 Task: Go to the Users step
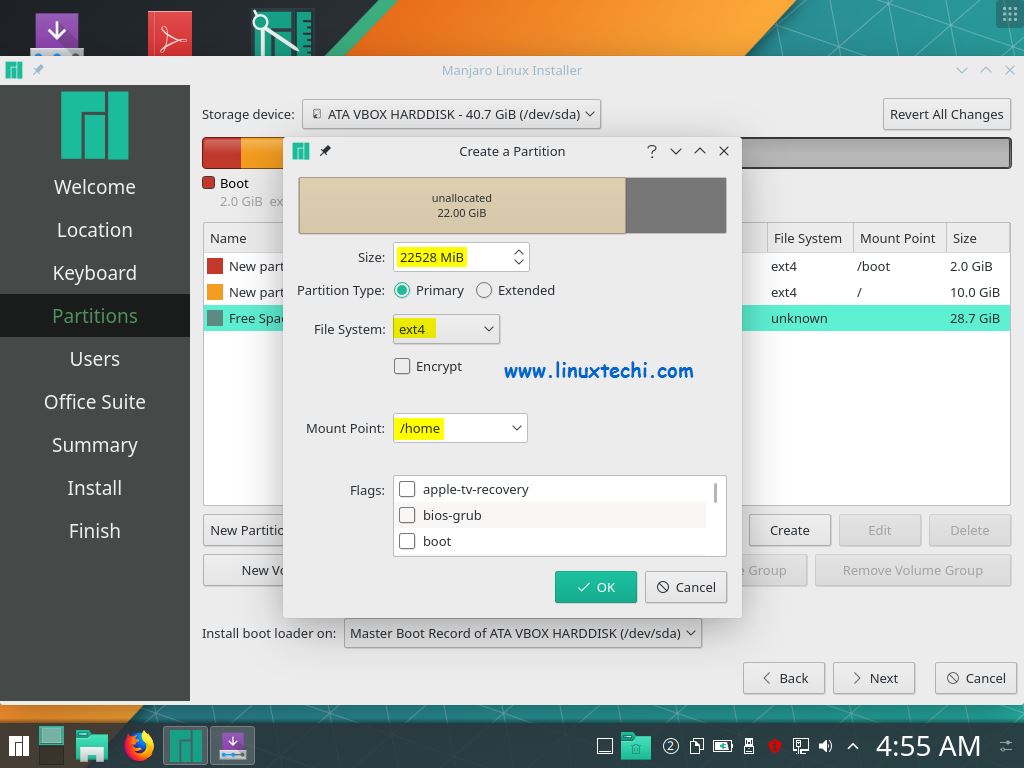pyautogui.click(x=94, y=358)
